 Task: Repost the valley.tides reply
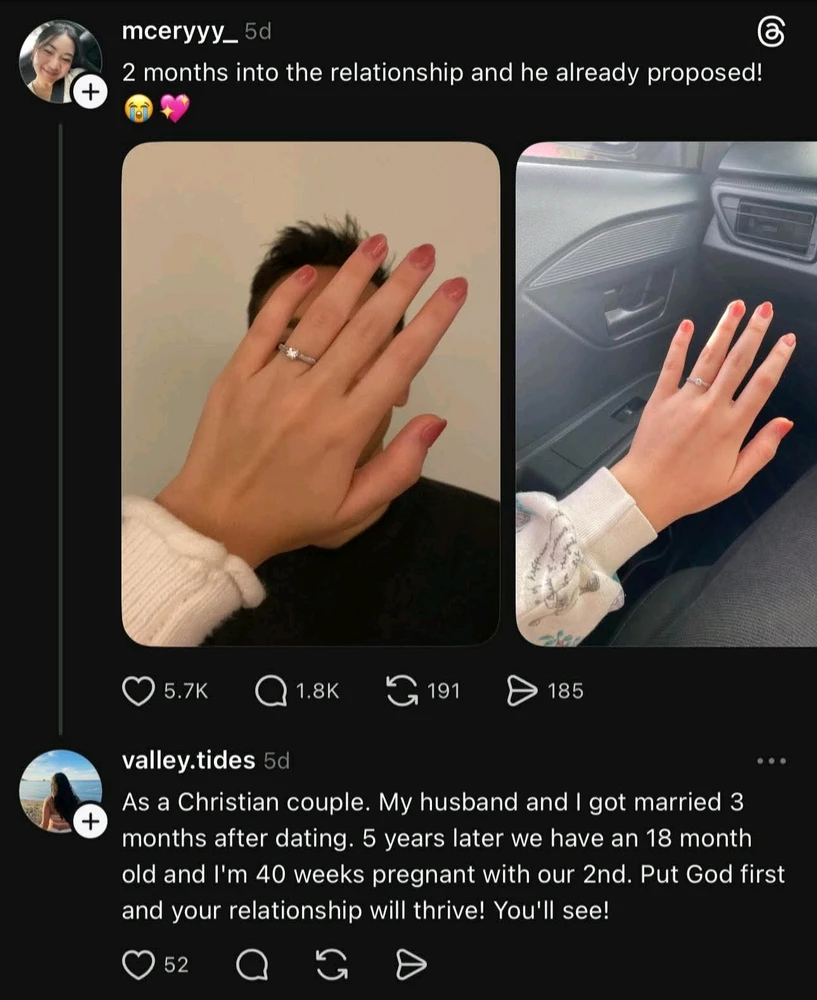pyautogui.click(x=332, y=964)
